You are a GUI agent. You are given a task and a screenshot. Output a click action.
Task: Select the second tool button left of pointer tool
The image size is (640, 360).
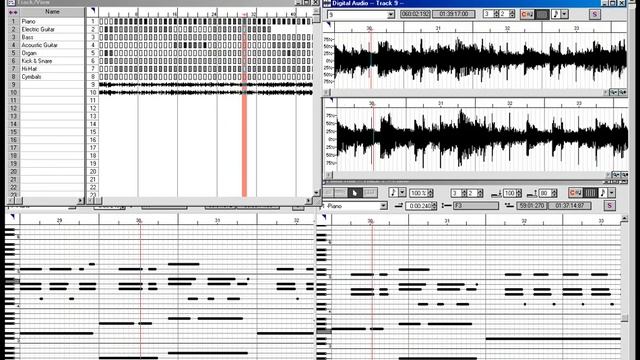pyautogui.click(x=341, y=193)
